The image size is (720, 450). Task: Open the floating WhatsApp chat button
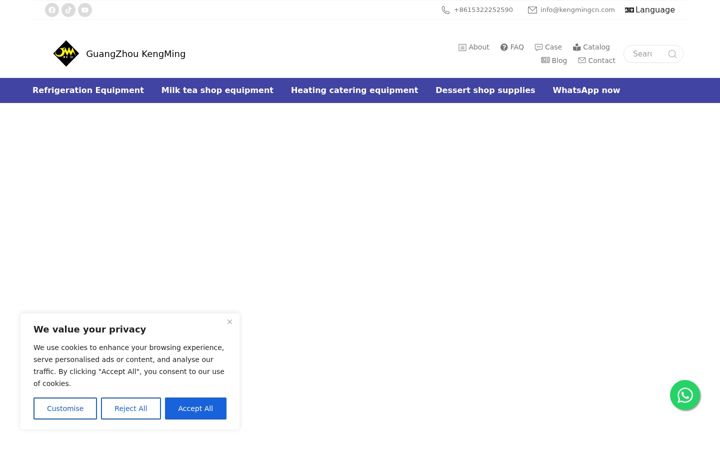point(685,395)
